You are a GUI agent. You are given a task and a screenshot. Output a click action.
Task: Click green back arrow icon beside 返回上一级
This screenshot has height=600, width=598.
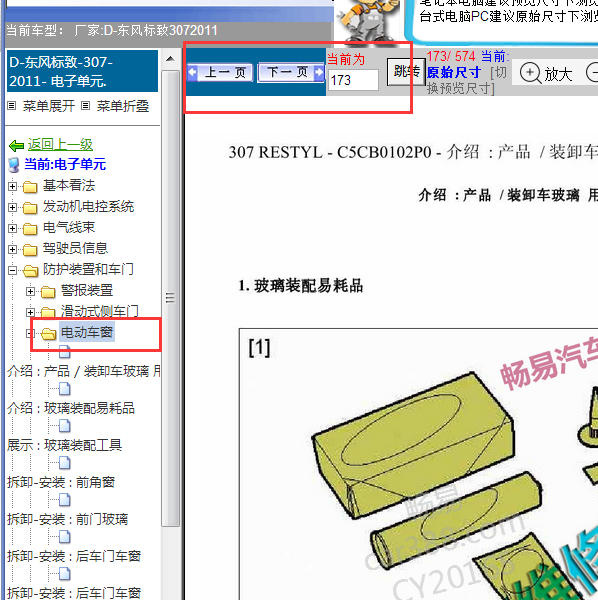pos(16,145)
